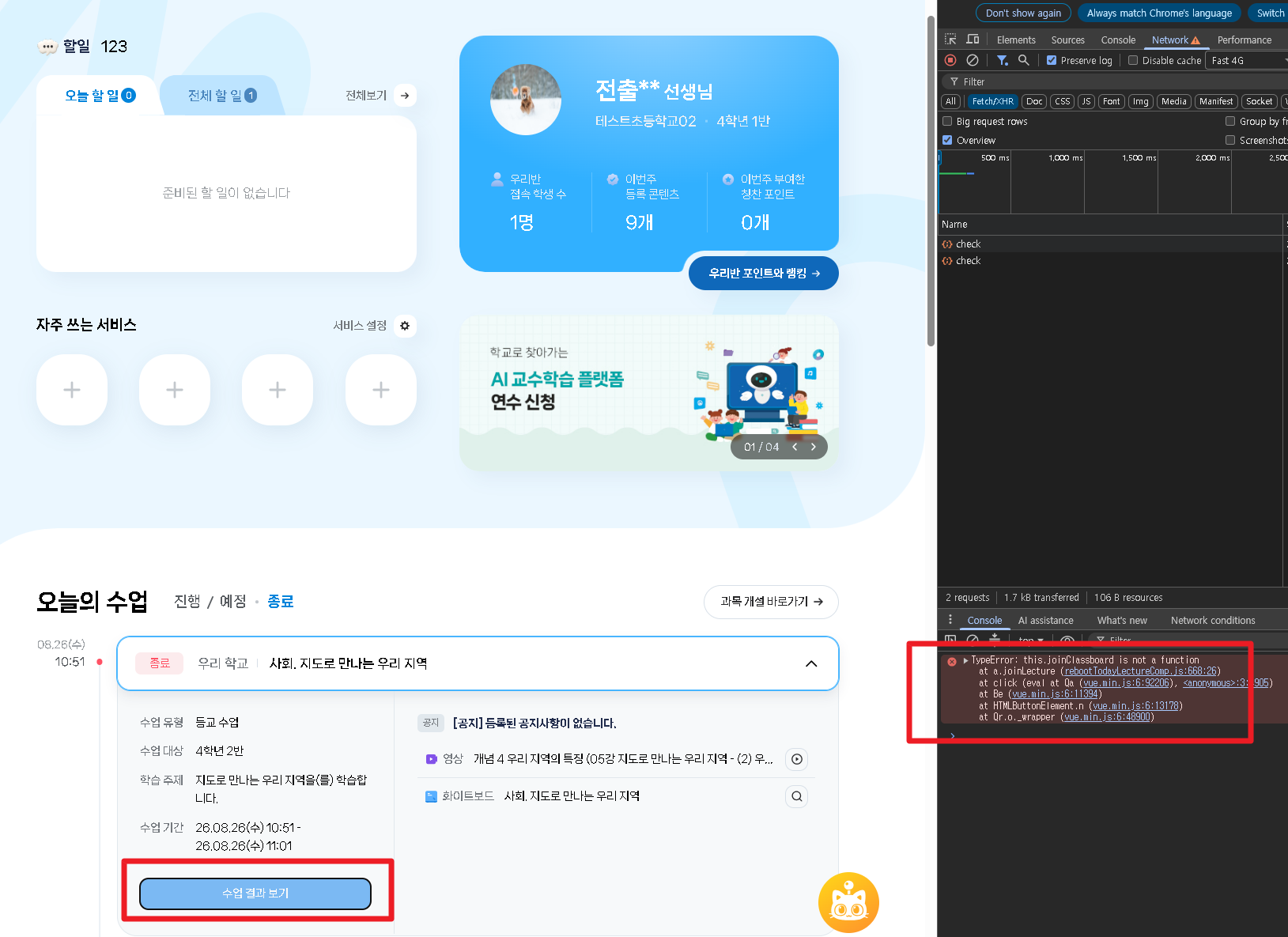Open the AI 교수학습 플랫폼 연수 신청 banner
The height and width of the screenshot is (937, 1288).
649,393
